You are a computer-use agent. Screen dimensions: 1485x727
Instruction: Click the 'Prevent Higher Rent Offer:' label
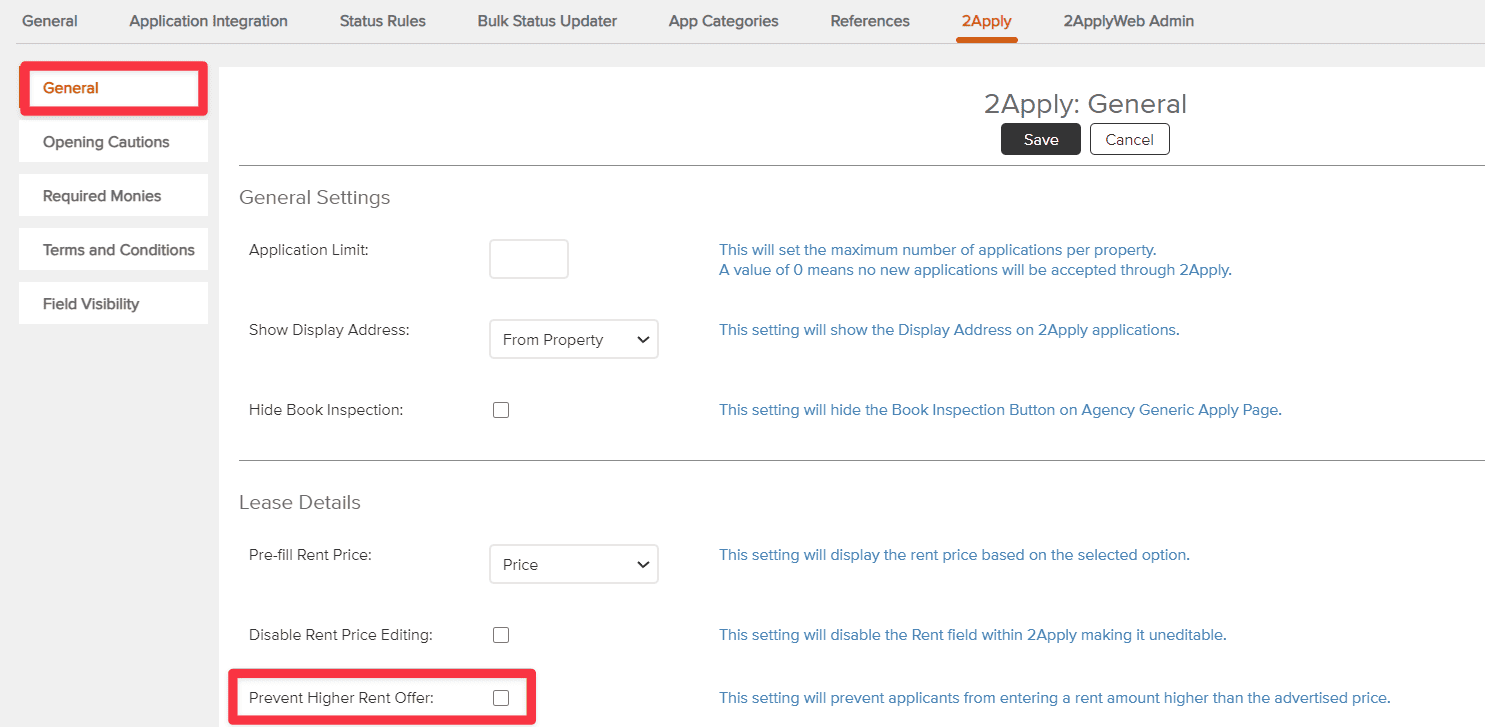pos(341,697)
